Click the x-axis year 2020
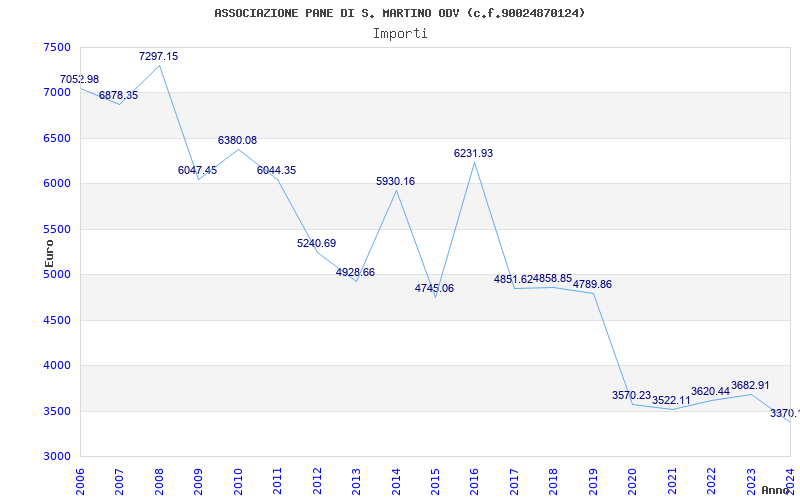Viewport: 800px width, 500px height. 633,481
